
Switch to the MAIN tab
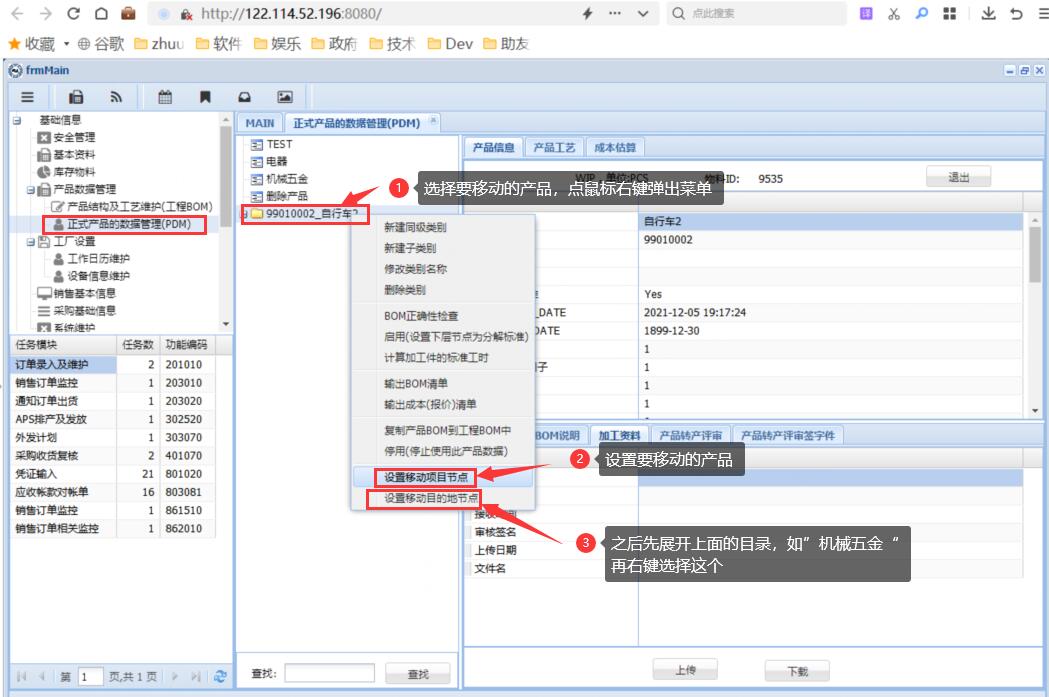click(x=260, y=123)
